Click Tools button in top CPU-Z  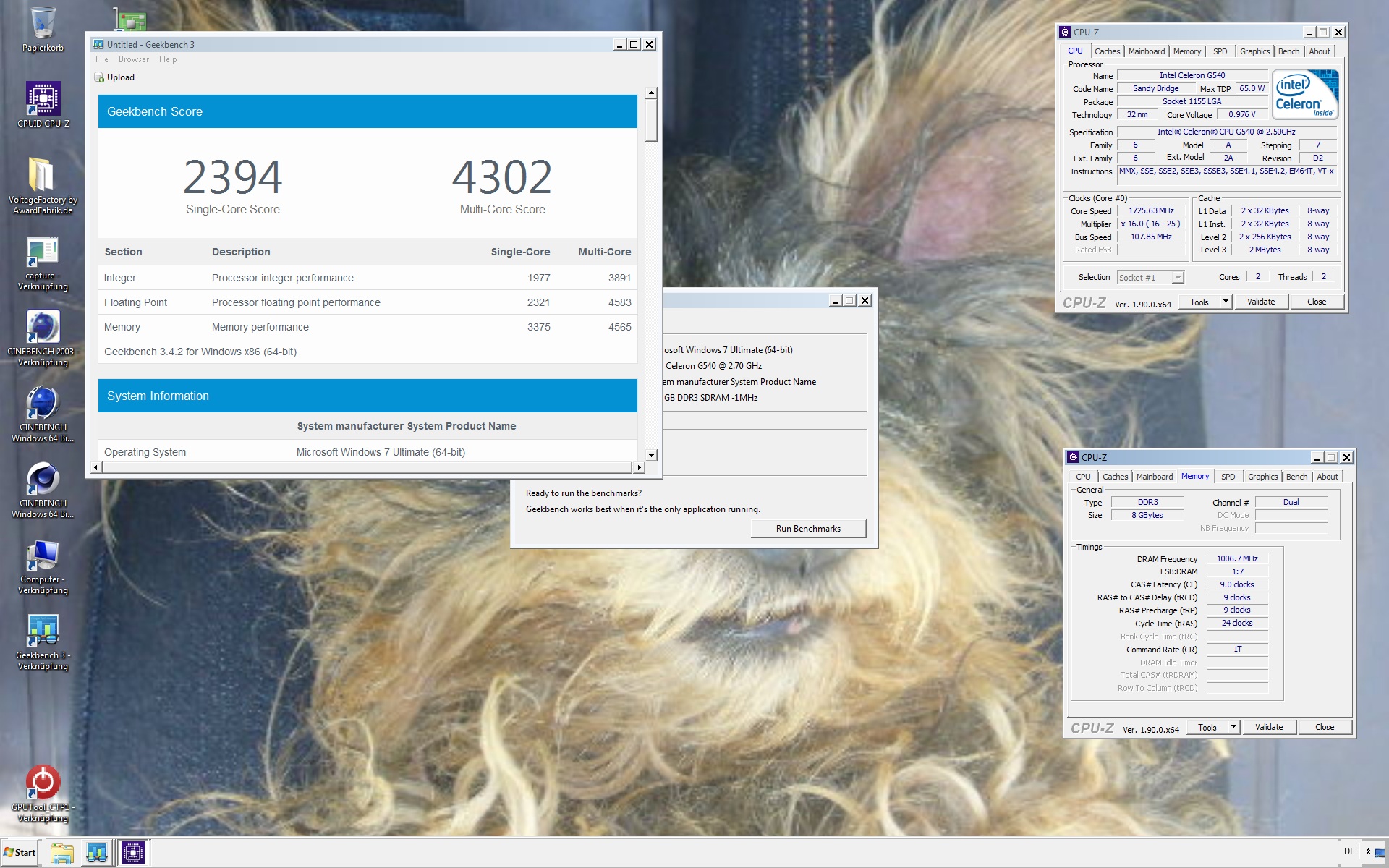(1199, 302)
